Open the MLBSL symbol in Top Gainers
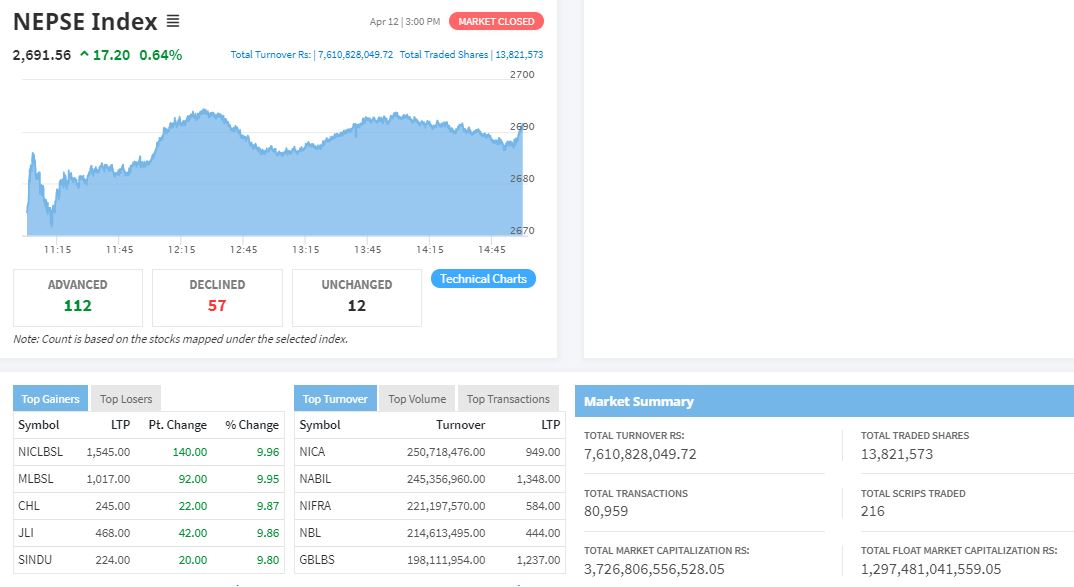The height and width of the screenshot is (587, 1074). [36, 479]
